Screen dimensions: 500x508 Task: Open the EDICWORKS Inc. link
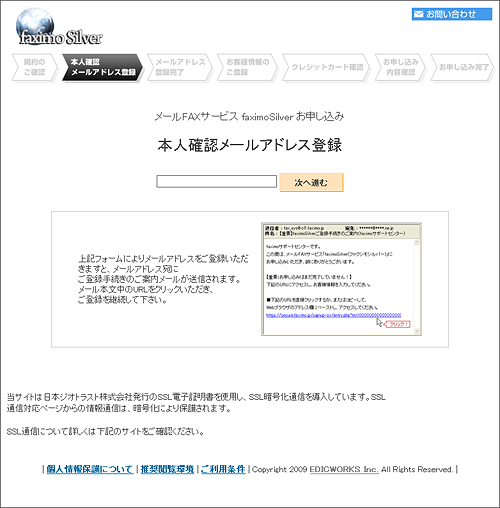[x=344, y=469]
